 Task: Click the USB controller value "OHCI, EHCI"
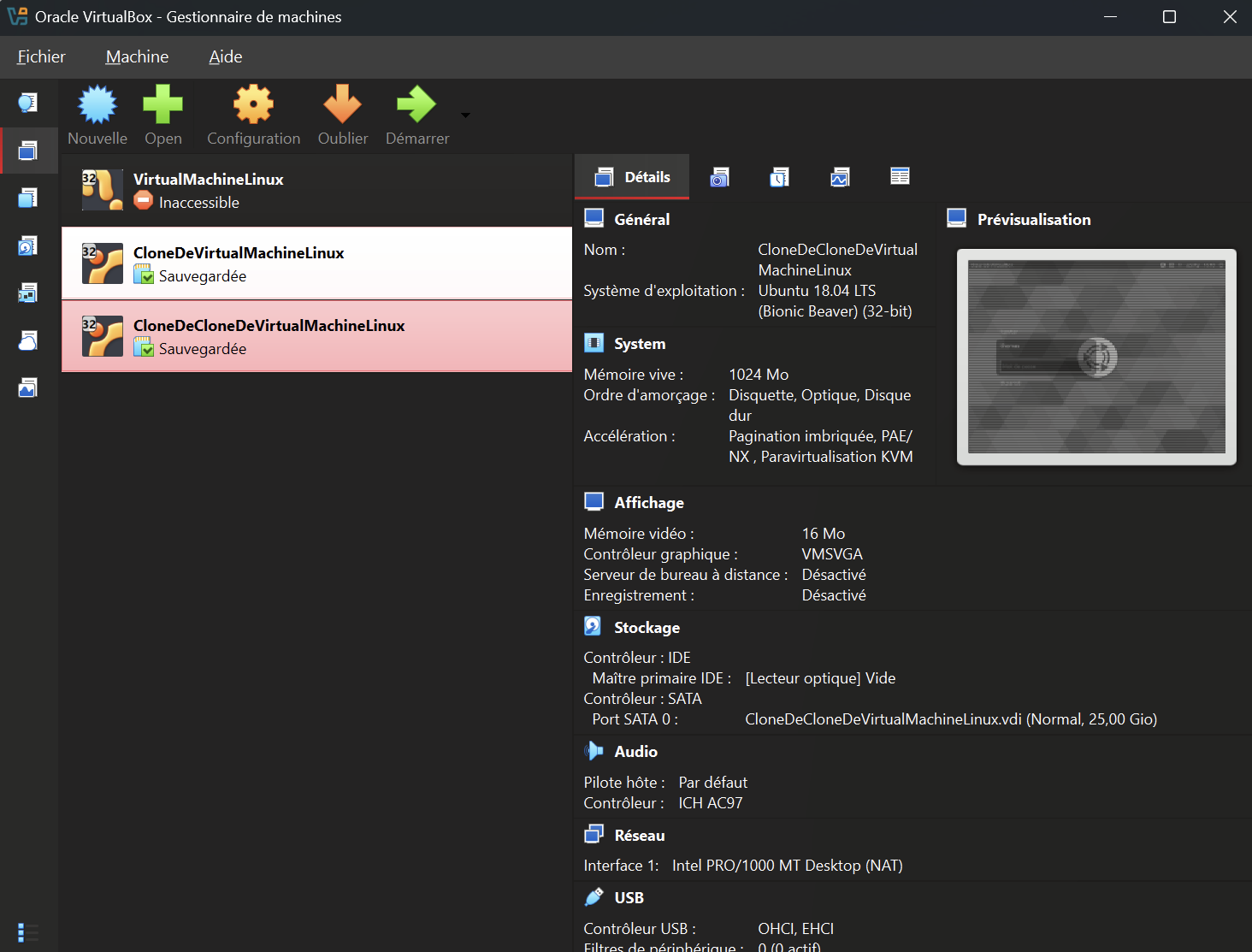(x=795, y=929)
